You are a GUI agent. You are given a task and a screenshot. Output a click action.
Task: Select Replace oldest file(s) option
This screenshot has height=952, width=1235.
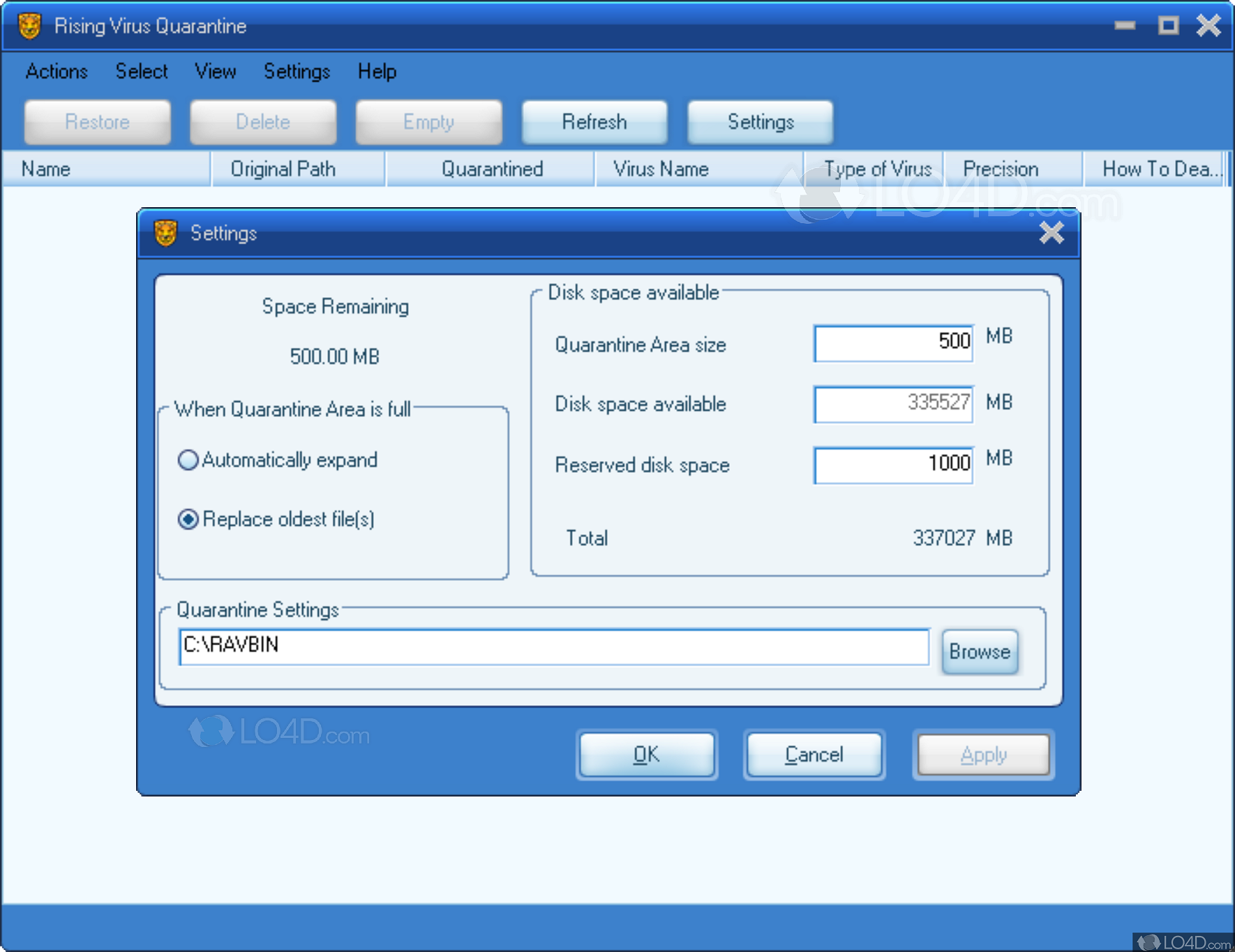tap(276, 520)
